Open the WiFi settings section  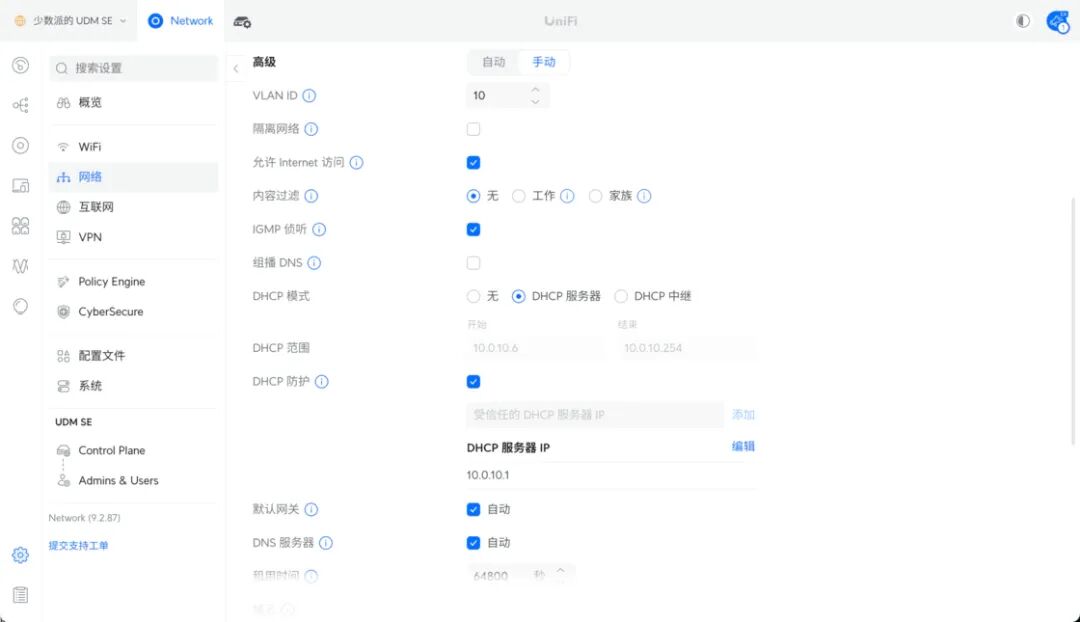click(134, 147)
